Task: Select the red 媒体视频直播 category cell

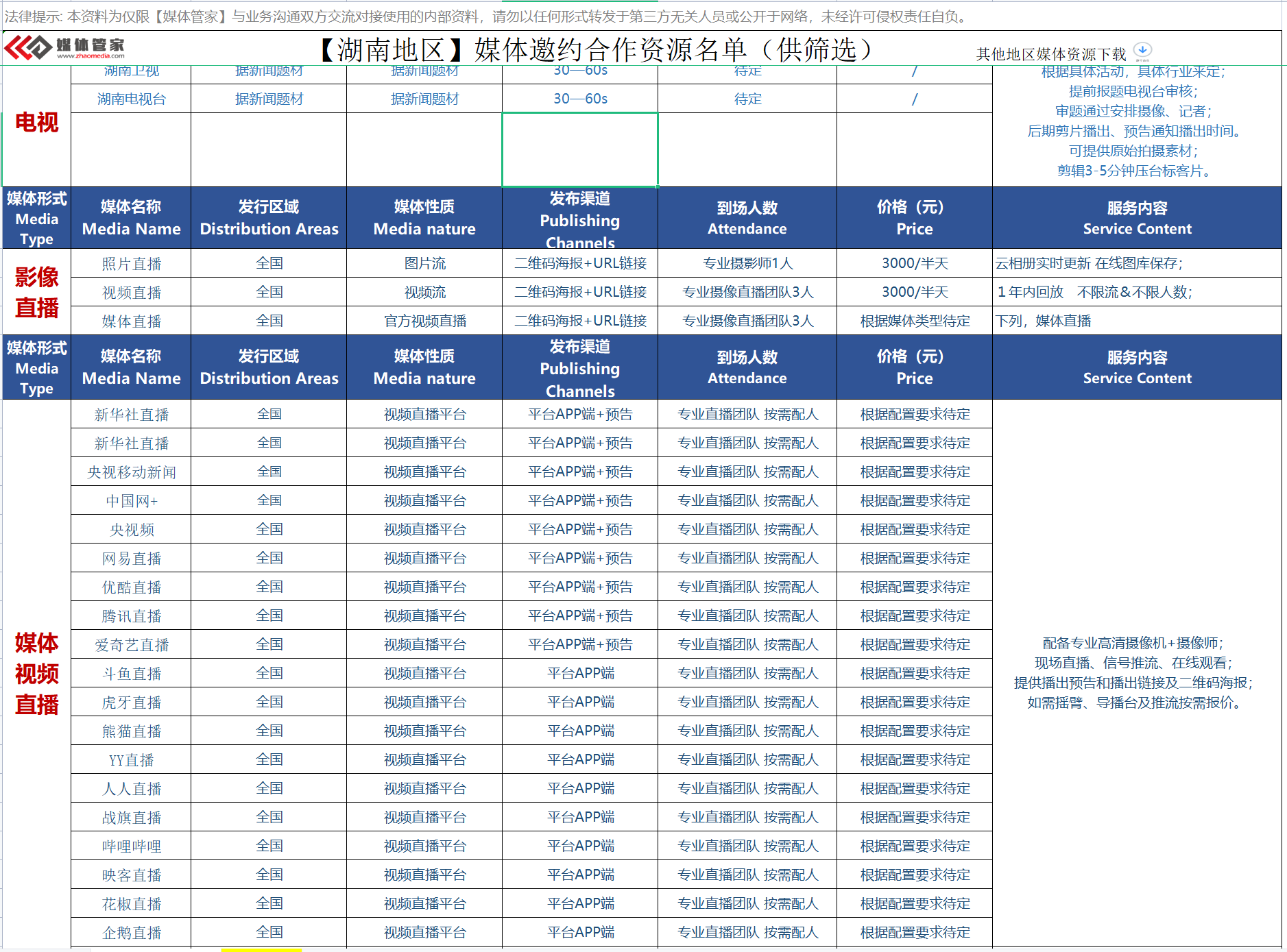Action: pyautogui.click(x=37, y=674)
